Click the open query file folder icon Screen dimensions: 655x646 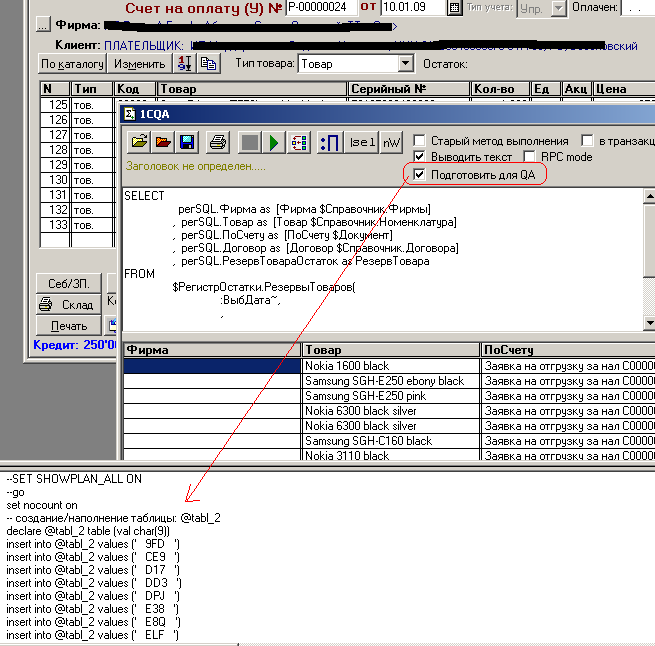point(136,143)
